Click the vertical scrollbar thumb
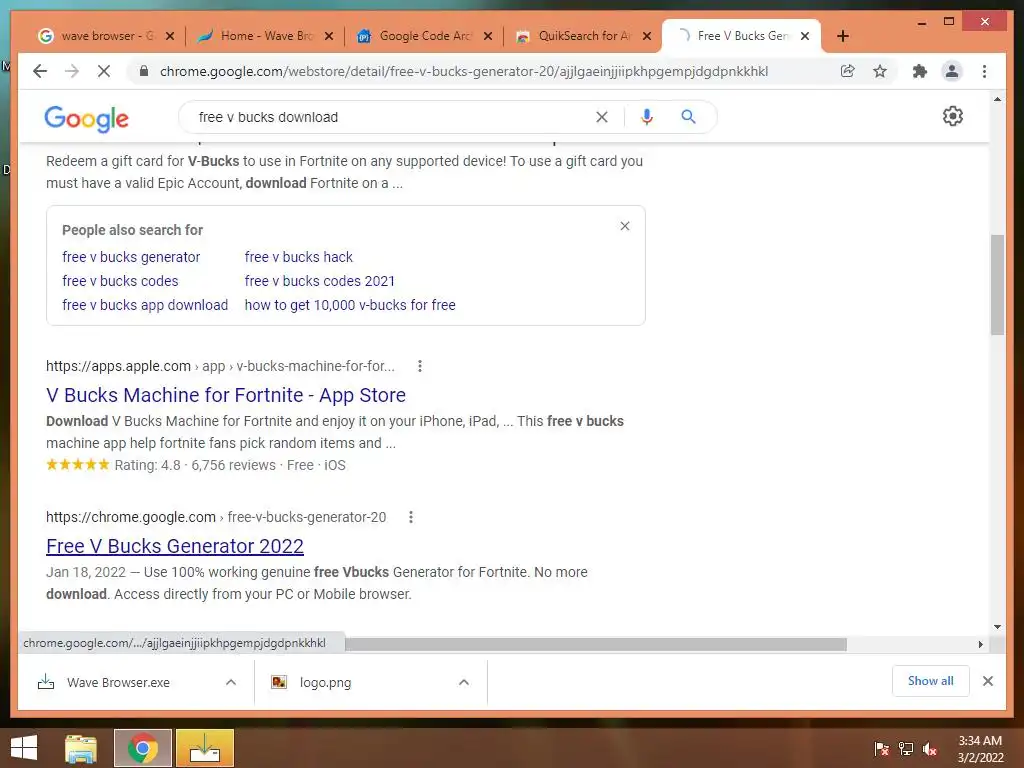Image resolution: width=1024 pixels, height=768 pixels. pos(997,285)
